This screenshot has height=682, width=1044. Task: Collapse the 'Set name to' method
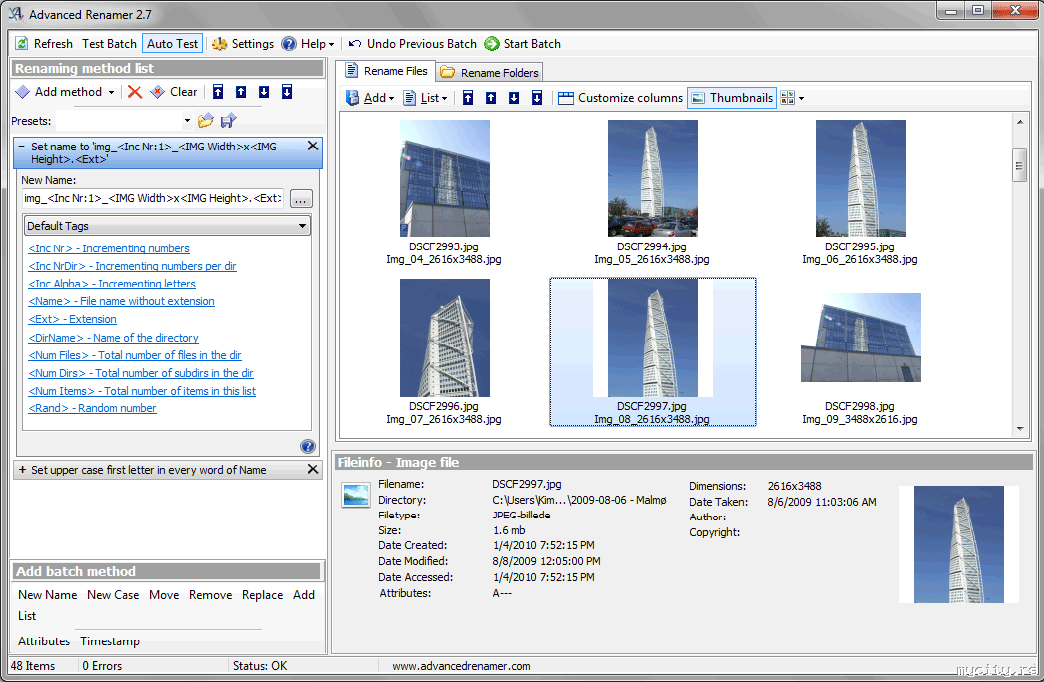21,146
